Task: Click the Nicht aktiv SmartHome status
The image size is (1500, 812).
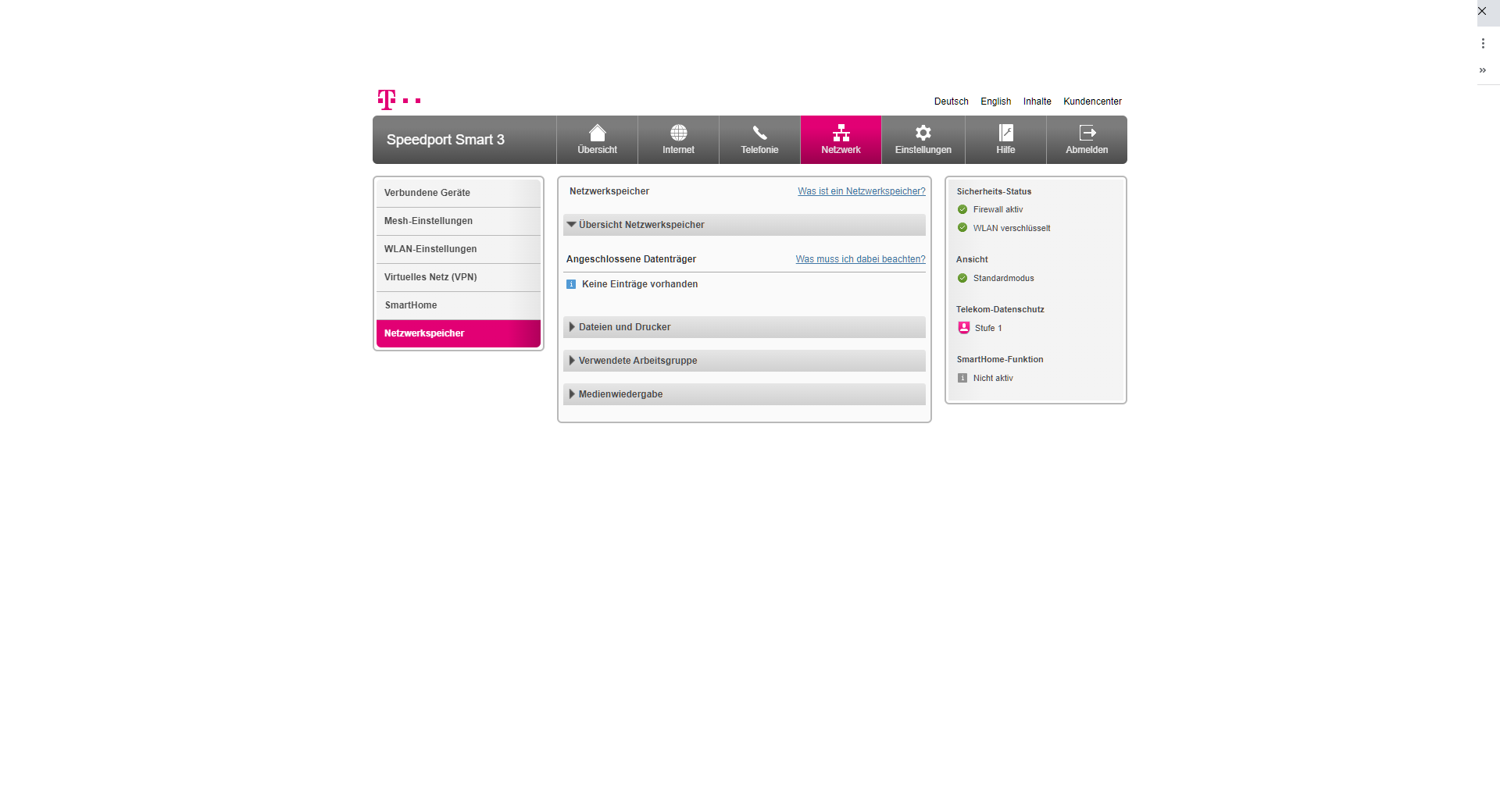Action: (x=993, y=378)
